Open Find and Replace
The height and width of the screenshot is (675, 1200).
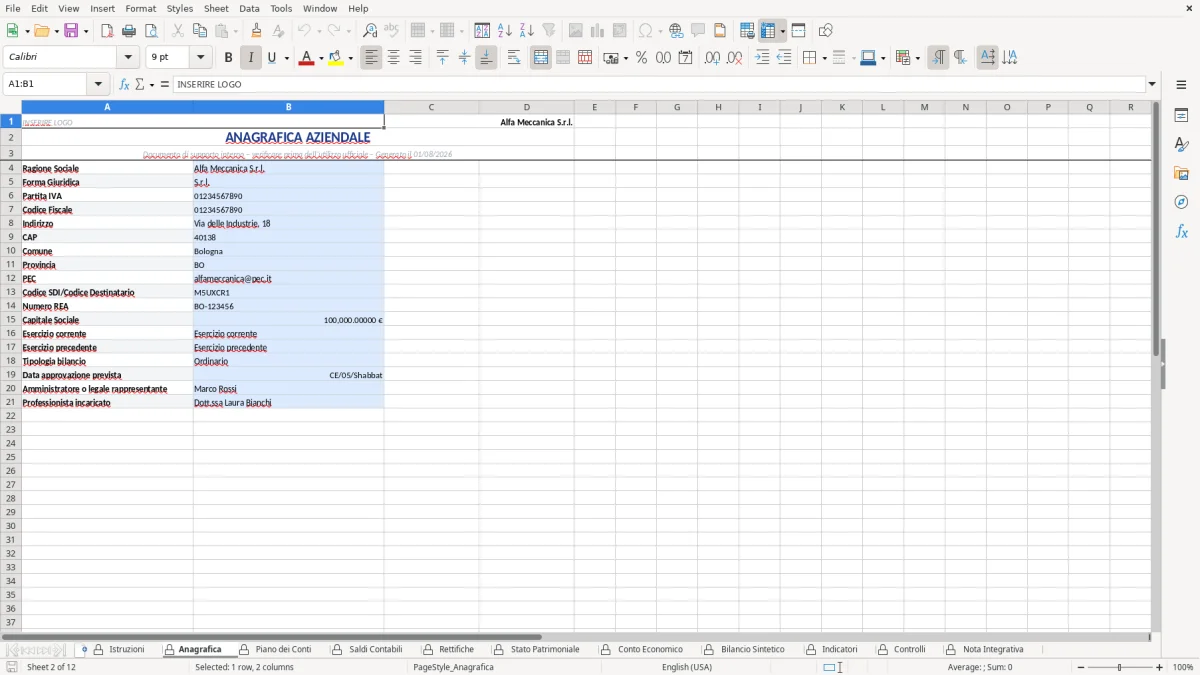pyautogui.click(x=370, y=31)
